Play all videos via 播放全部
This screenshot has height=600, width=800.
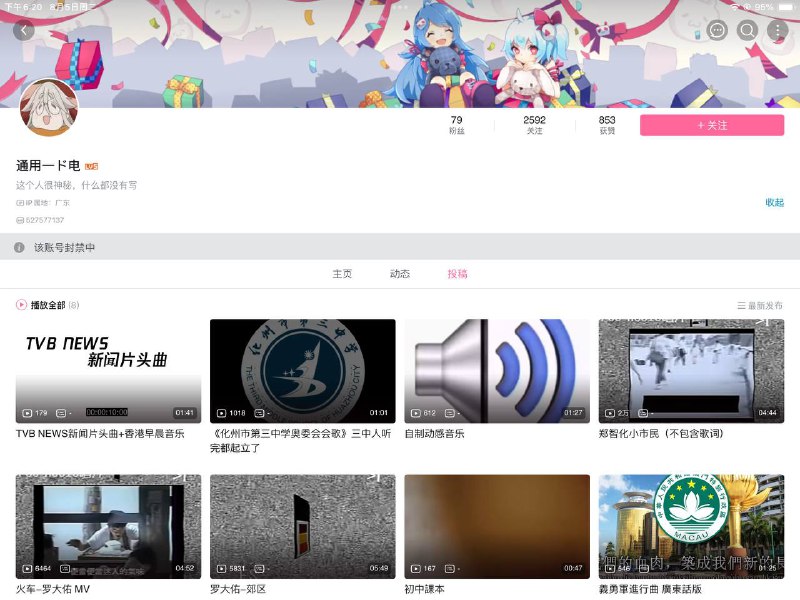pyautogui.click(x=47, y=305)
